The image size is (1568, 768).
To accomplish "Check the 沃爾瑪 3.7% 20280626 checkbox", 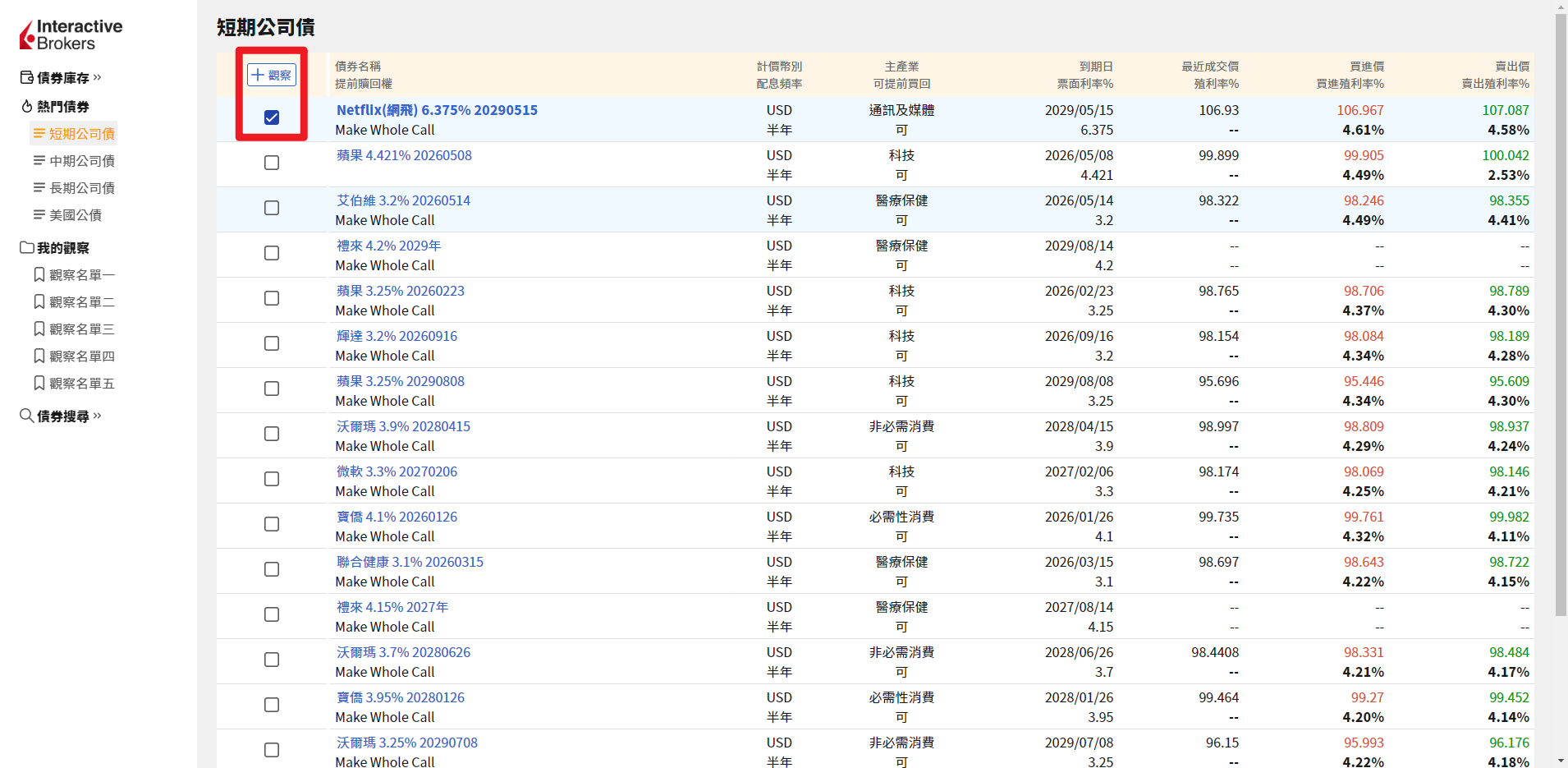I will pyautogui.click(x=272, y=660).
